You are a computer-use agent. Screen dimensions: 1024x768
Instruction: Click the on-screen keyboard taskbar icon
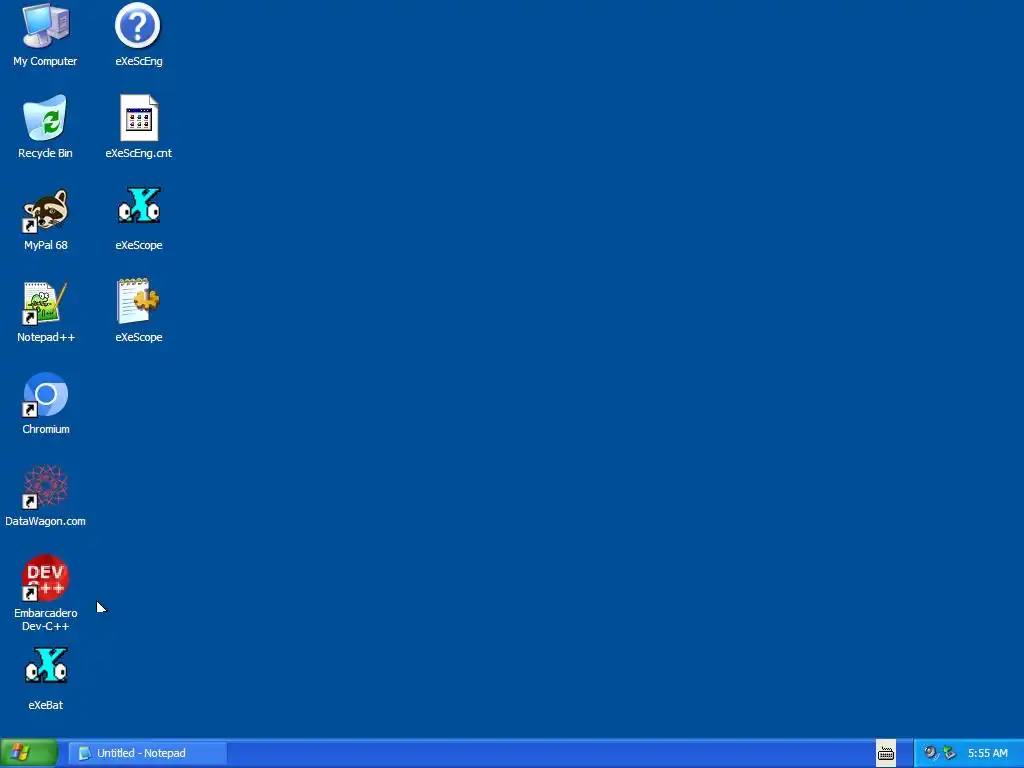886,753
